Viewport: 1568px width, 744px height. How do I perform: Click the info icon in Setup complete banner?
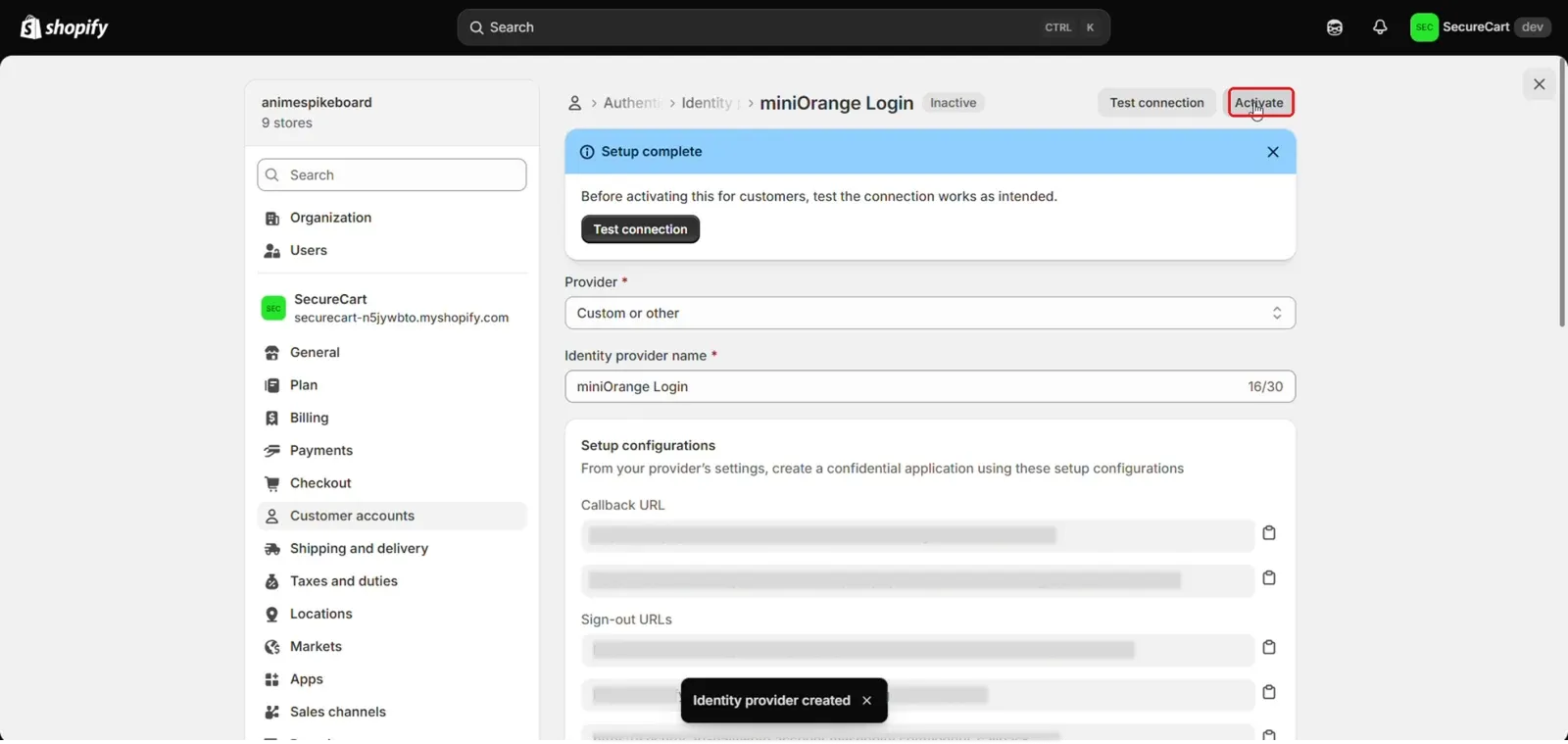(587, 152)
